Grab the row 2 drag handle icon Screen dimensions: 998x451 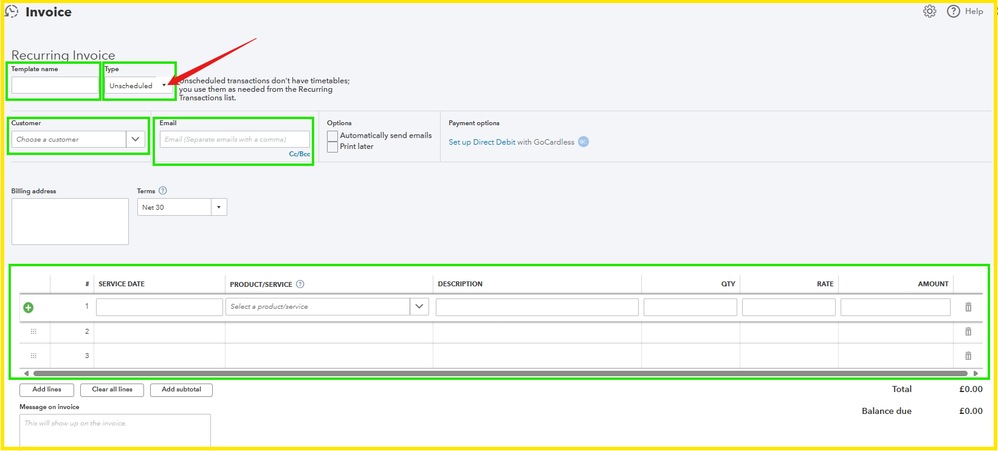pyautogui.click(x=34, y=331)
